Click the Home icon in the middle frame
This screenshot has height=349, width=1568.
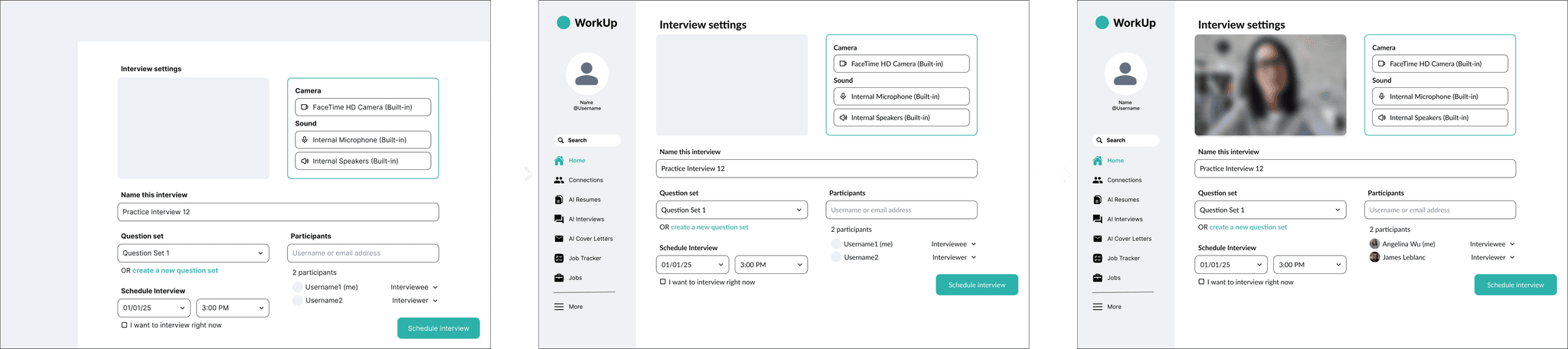pyautogui.click(x=560, y=161)
